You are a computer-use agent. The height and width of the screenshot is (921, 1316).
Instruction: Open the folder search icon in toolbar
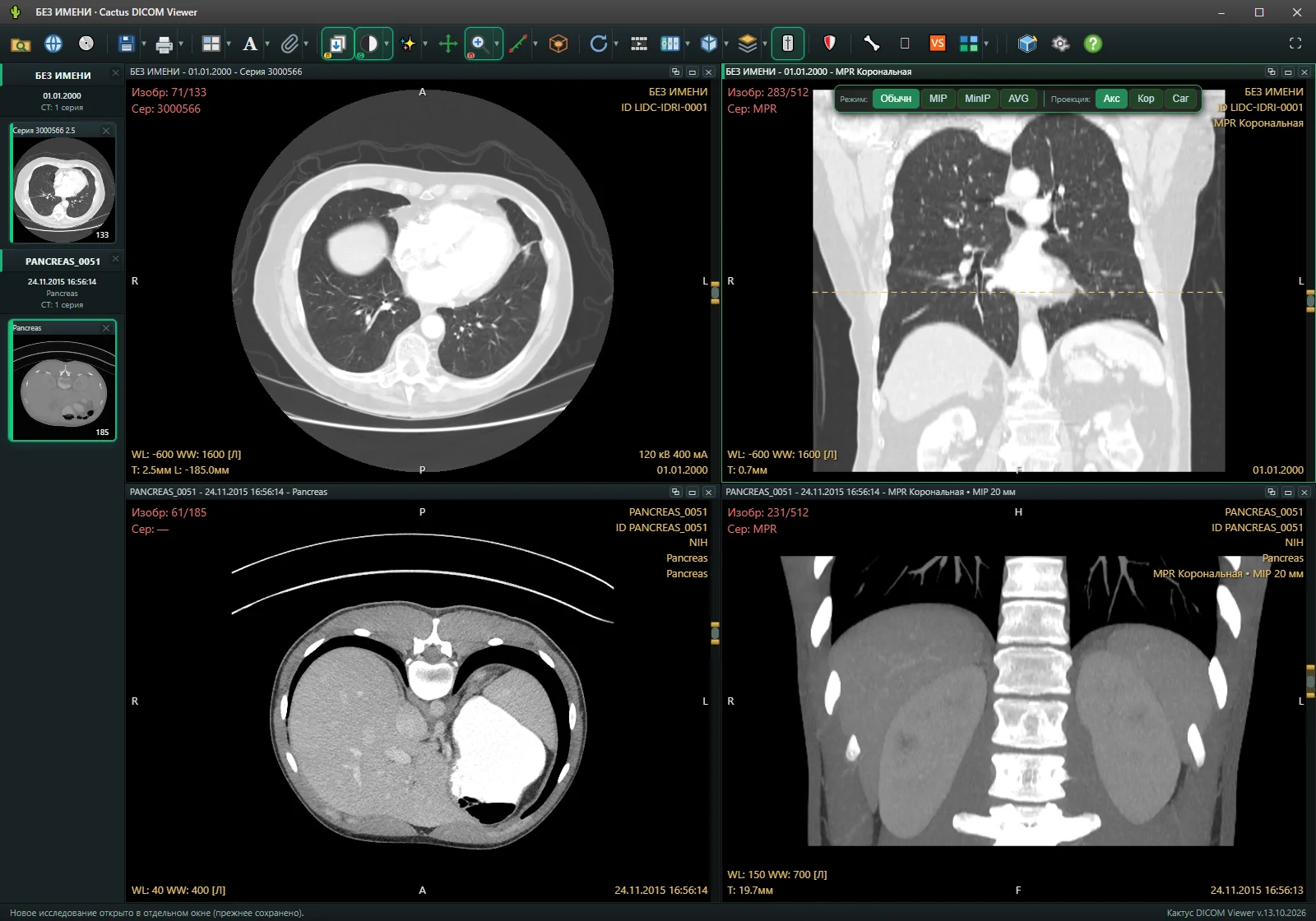(21, 44)
